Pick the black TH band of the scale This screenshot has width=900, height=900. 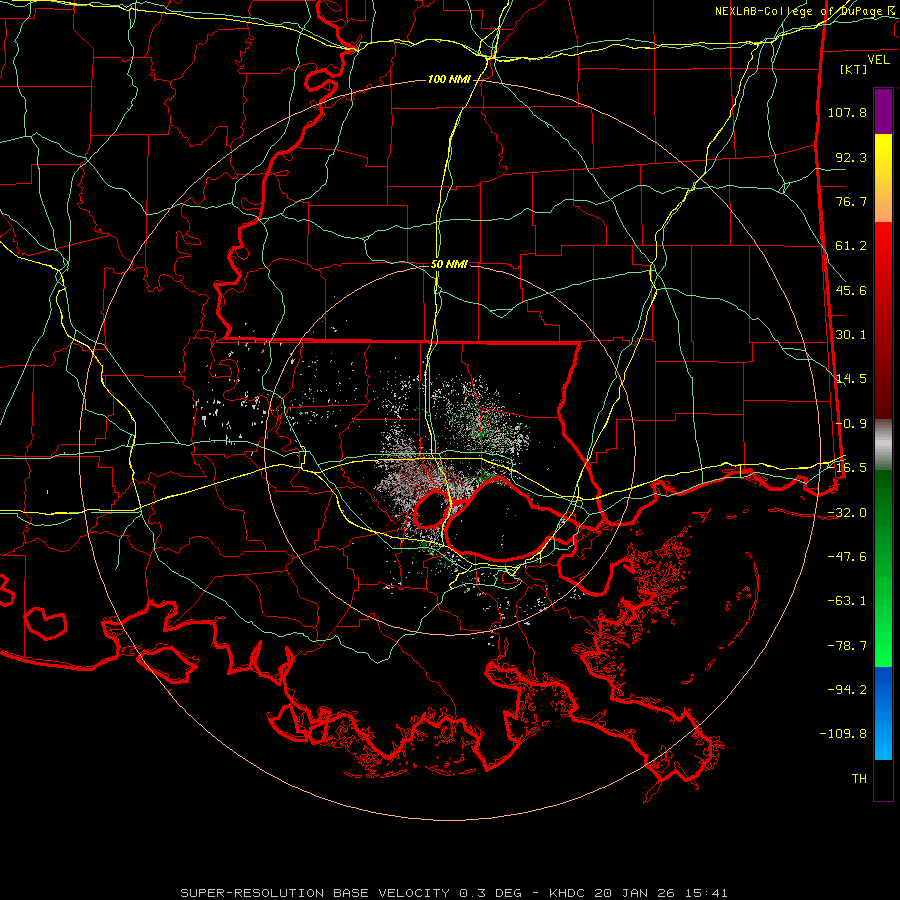coord(883,779)
